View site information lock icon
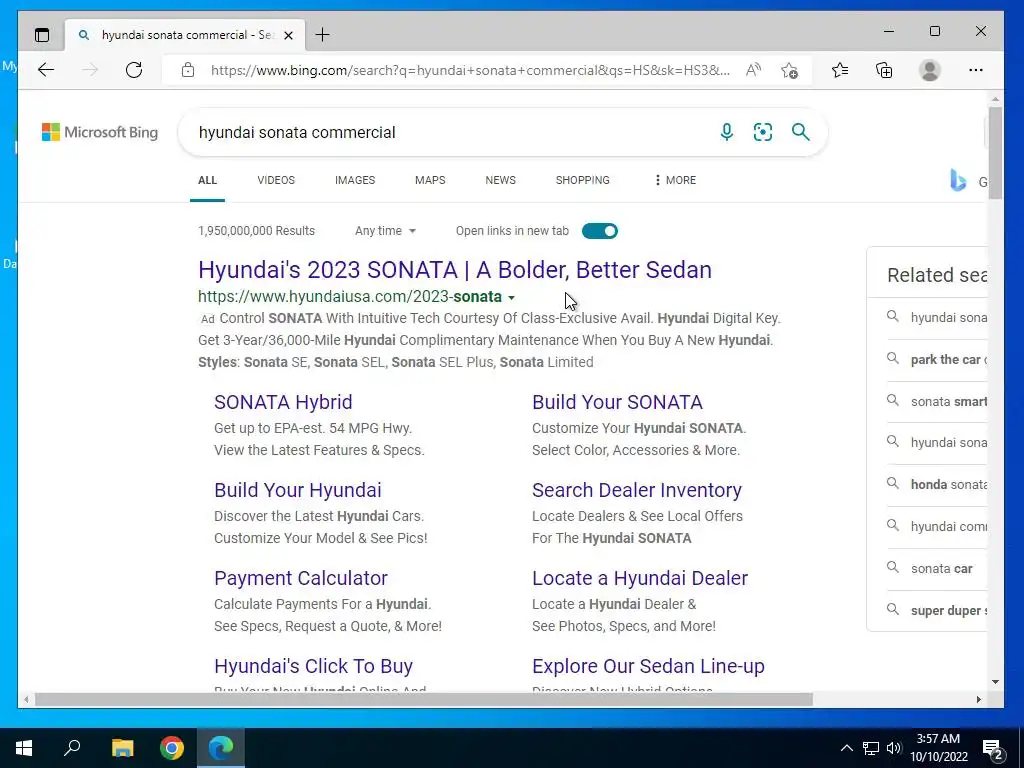Screen dimensions: 1024x768 (188, 70)
